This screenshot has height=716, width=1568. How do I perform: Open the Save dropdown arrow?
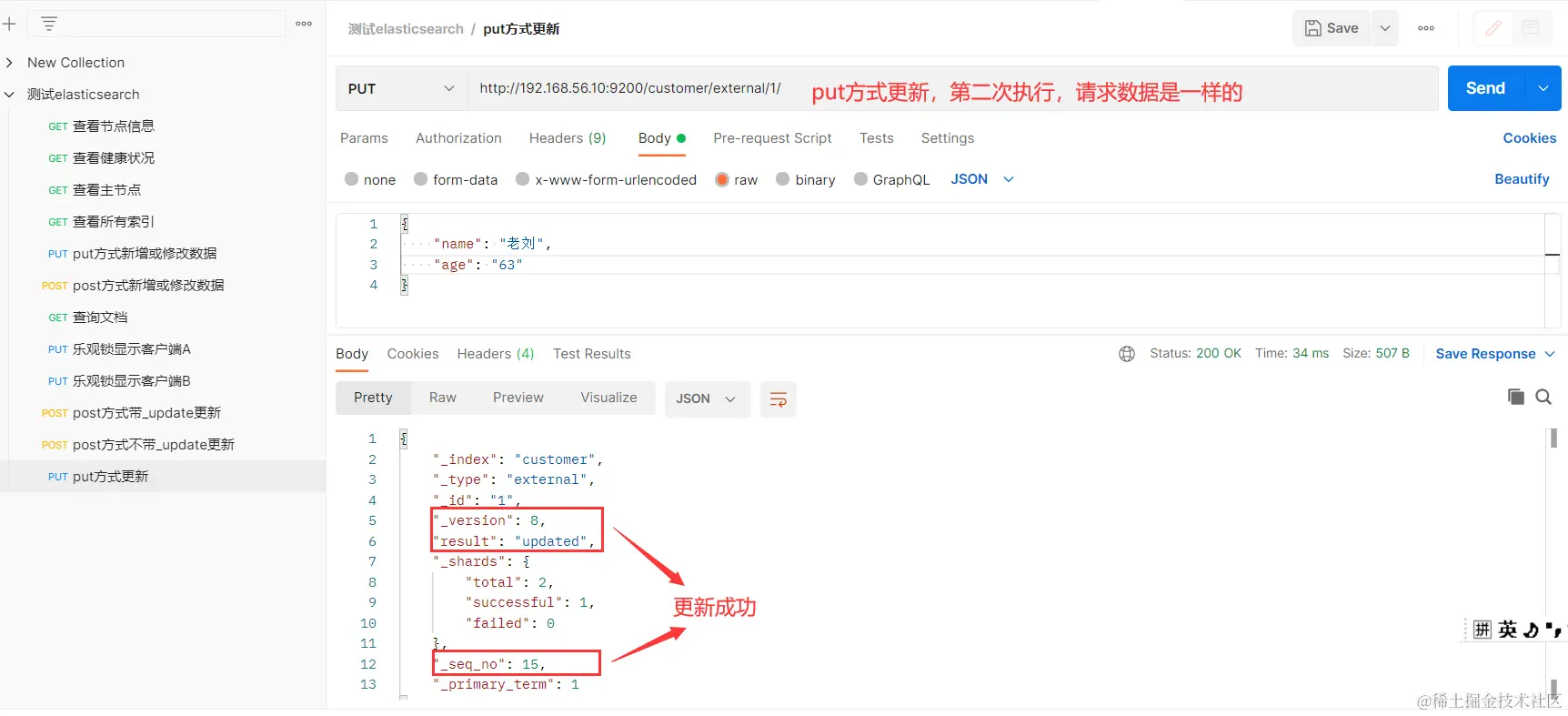(1384, 28)
